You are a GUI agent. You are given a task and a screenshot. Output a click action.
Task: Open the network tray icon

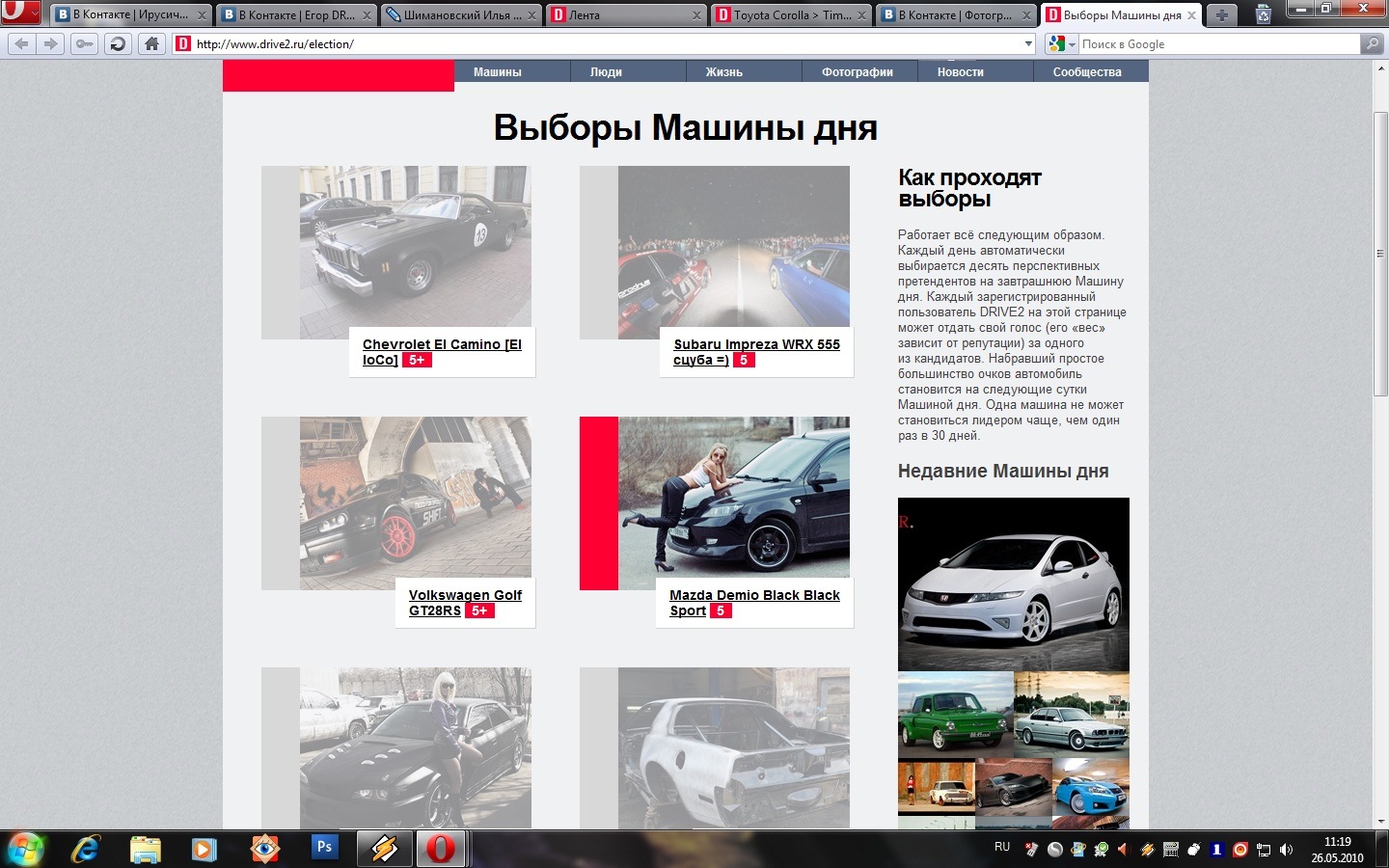1264,850
